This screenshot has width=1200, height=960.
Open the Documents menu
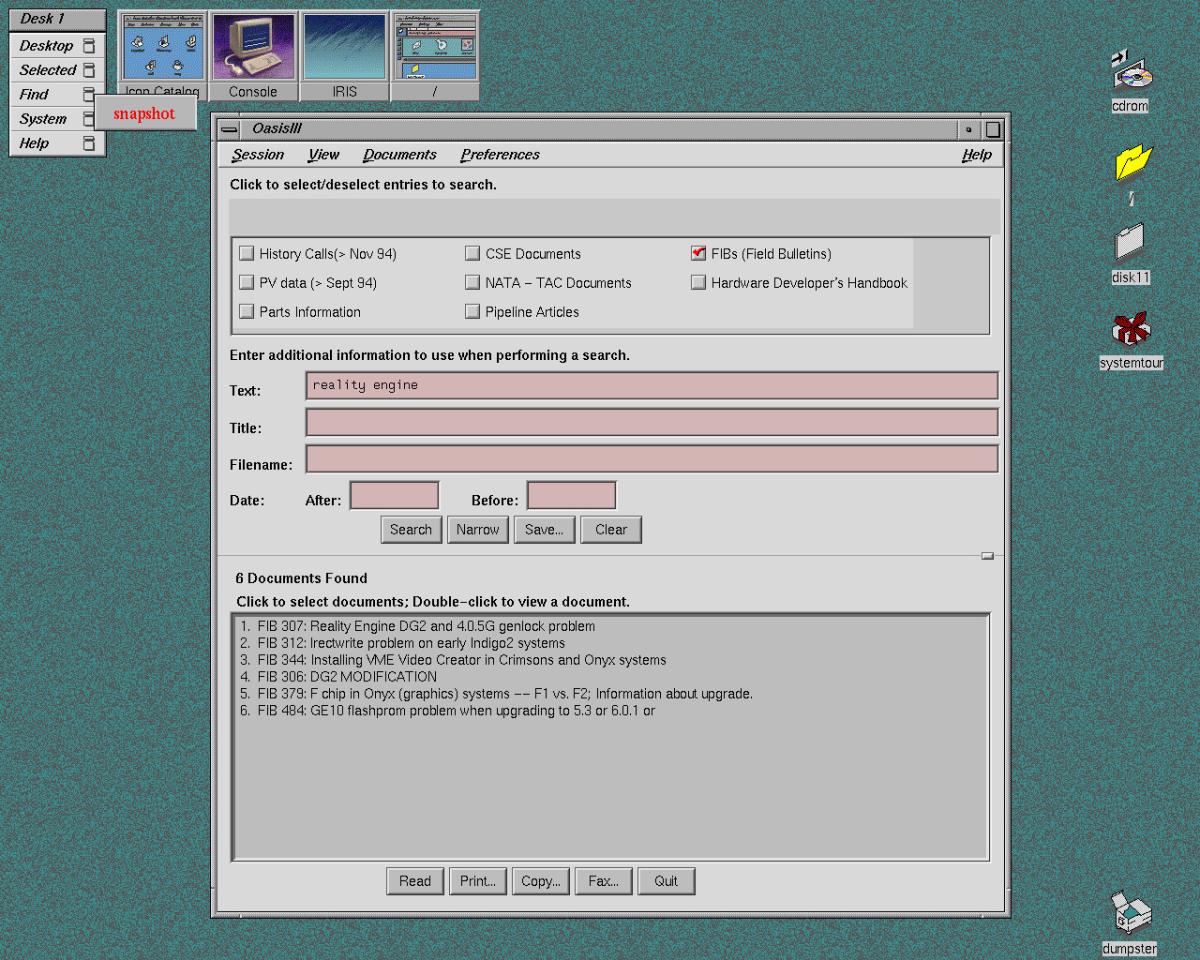click(x=399, y=155)
